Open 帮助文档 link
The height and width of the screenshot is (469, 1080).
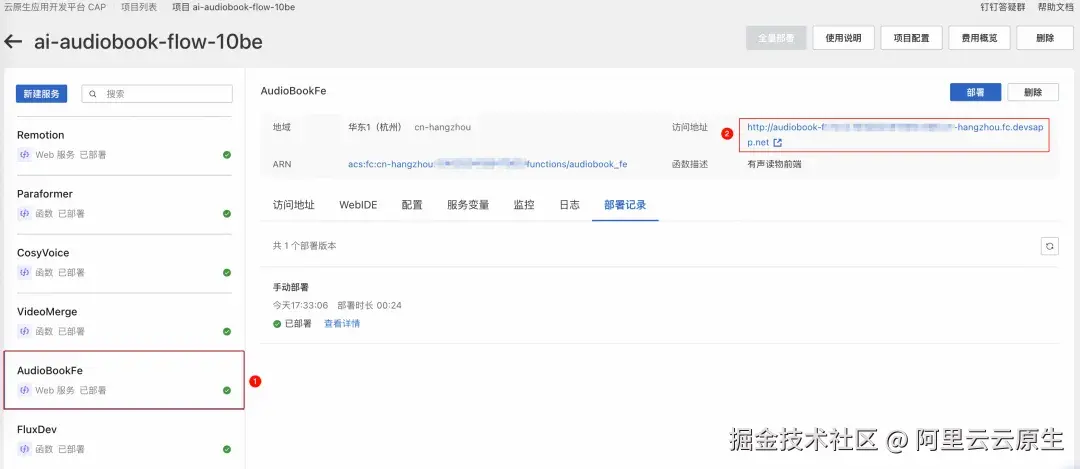(x=1056, y=7)
